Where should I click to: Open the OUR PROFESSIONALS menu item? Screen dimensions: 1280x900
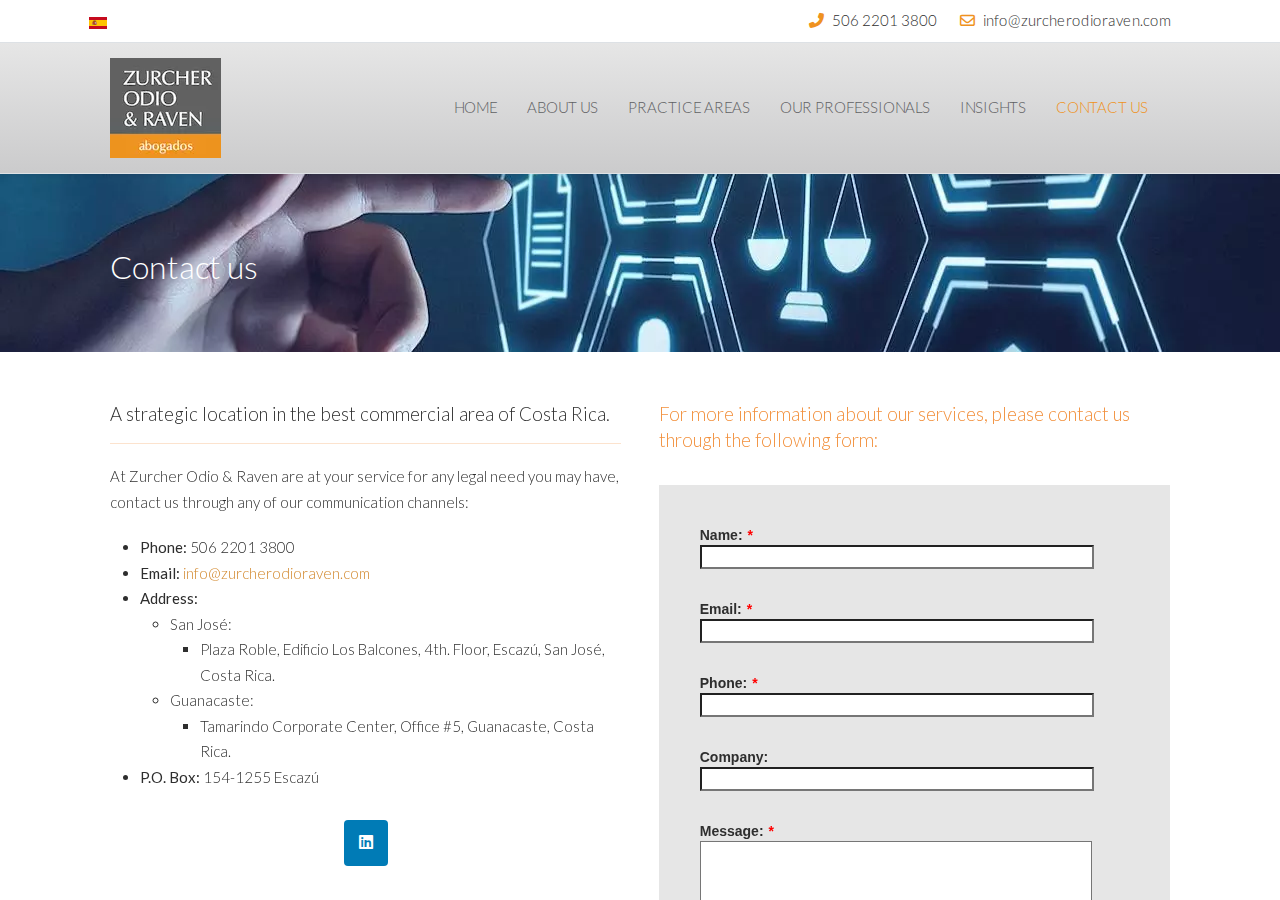855,107
